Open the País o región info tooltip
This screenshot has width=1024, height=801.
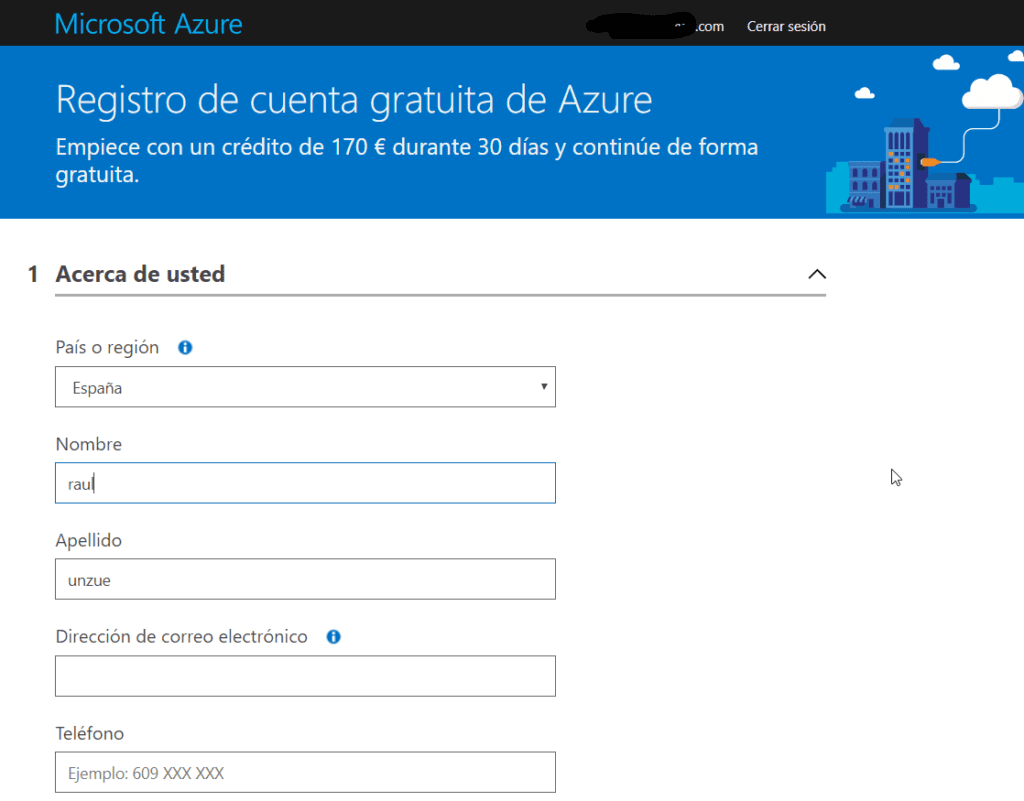(184, 347)
